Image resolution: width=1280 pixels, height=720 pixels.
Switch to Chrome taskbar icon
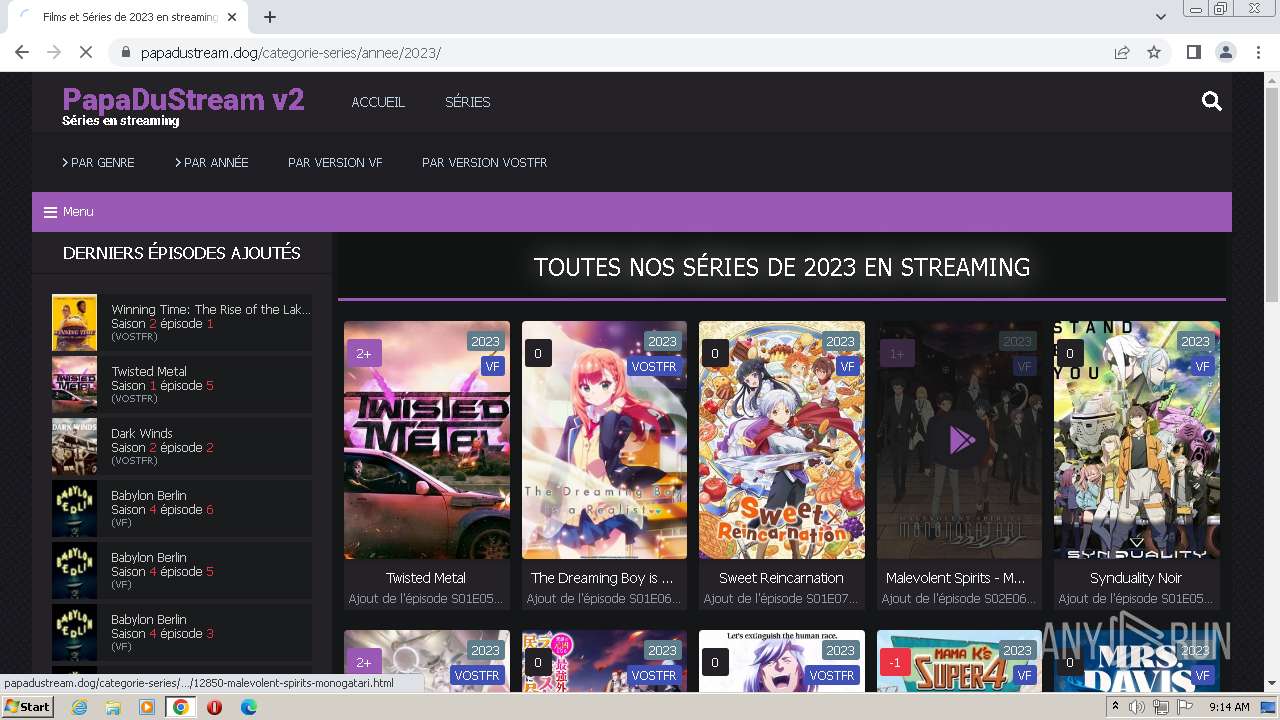click(x=181, y=707)
